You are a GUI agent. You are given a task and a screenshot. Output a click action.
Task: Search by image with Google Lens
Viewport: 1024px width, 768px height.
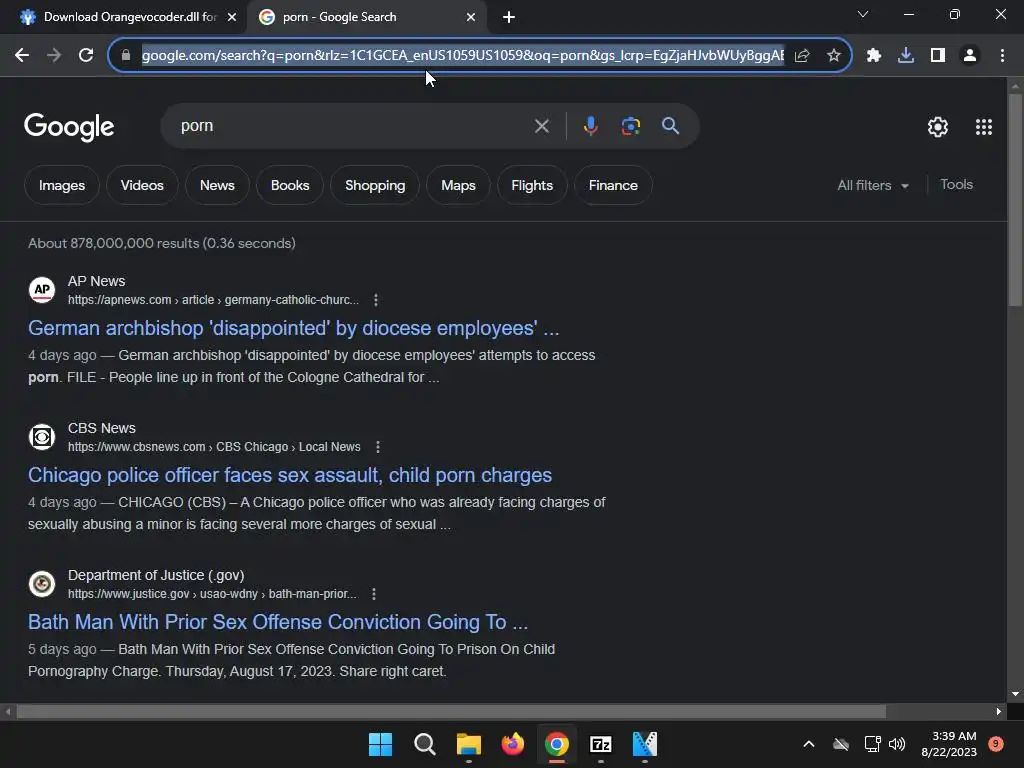tap(630, 126)
